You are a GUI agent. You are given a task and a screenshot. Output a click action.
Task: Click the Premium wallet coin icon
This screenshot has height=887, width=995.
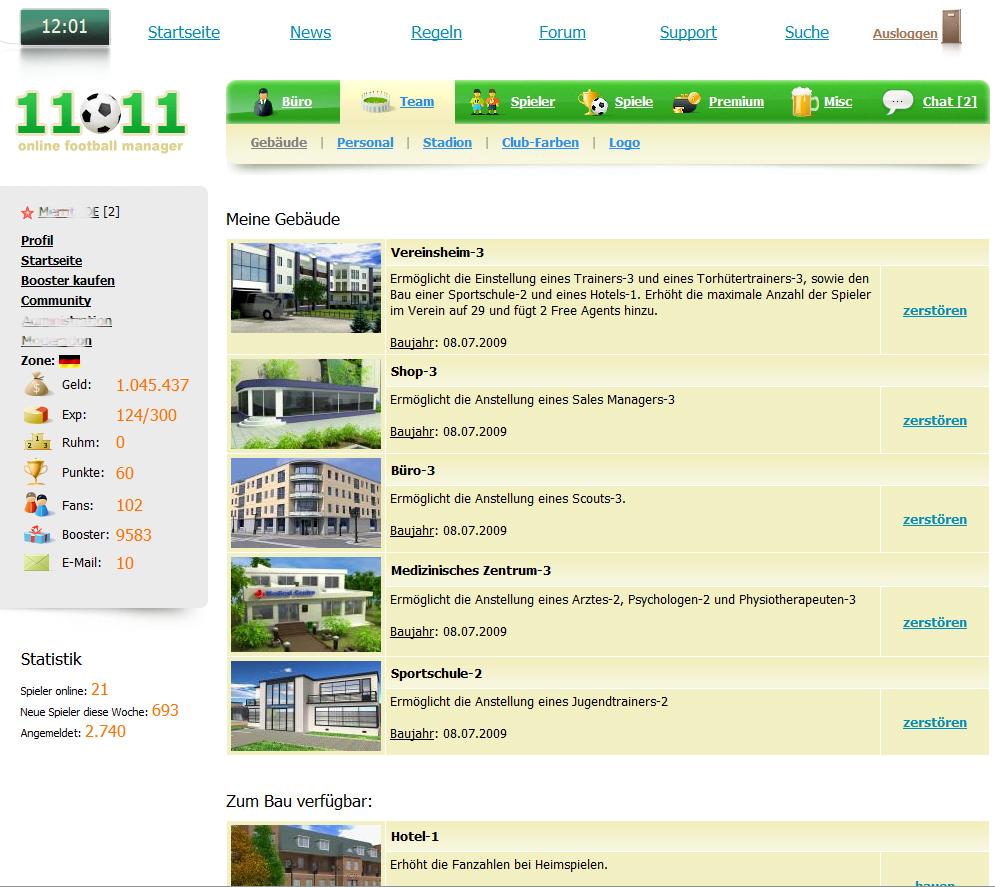pos(686,102)
